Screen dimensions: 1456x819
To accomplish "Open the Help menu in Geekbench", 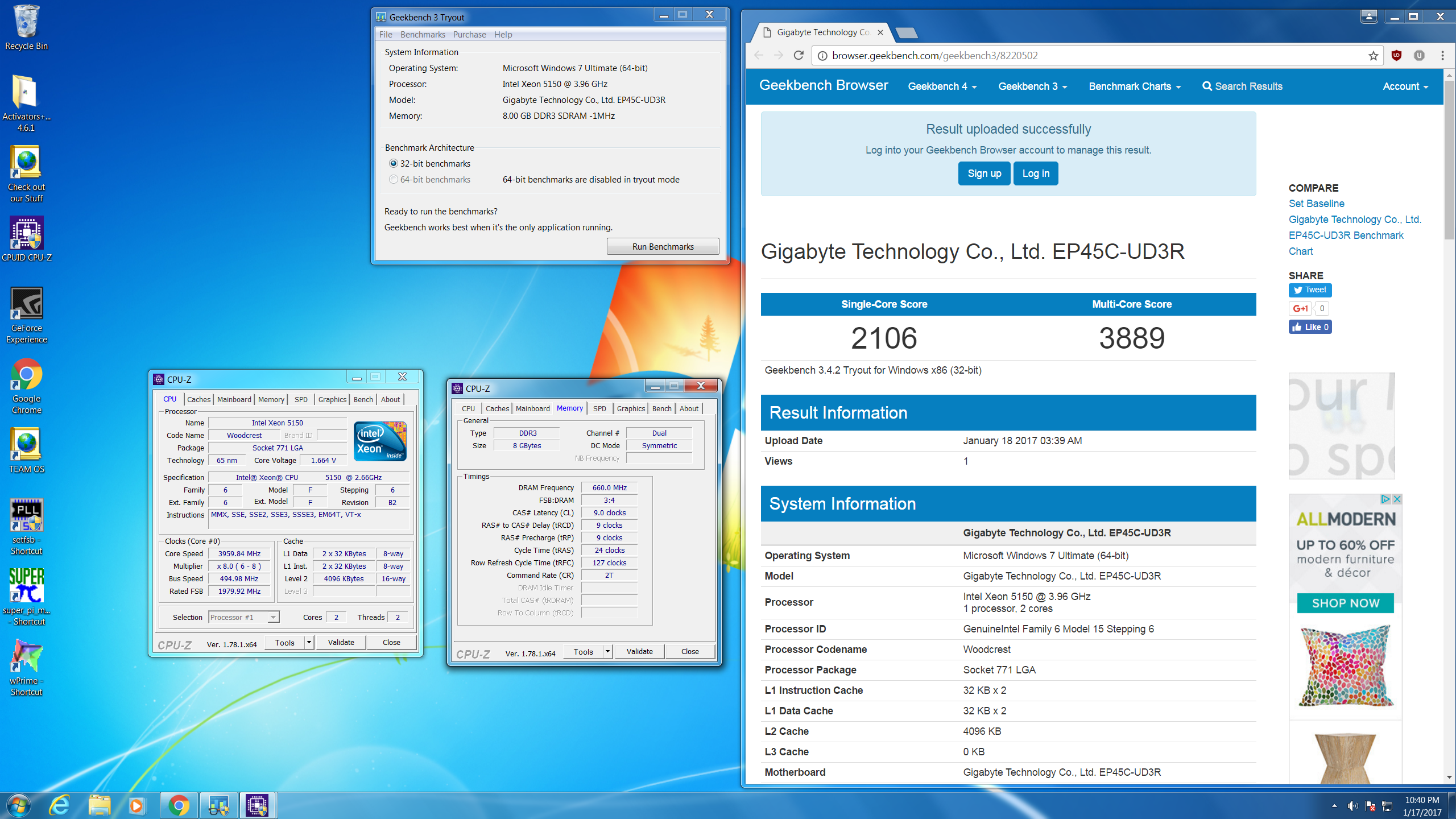I will 503,34.
